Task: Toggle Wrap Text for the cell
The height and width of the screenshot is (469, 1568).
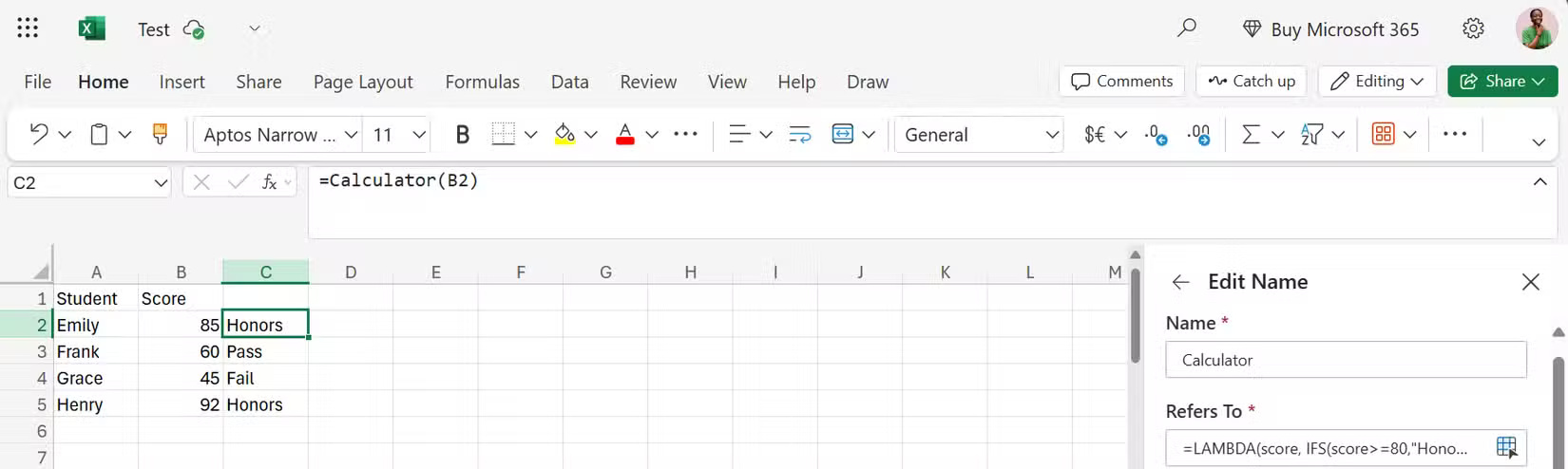Action: [800, 135]
